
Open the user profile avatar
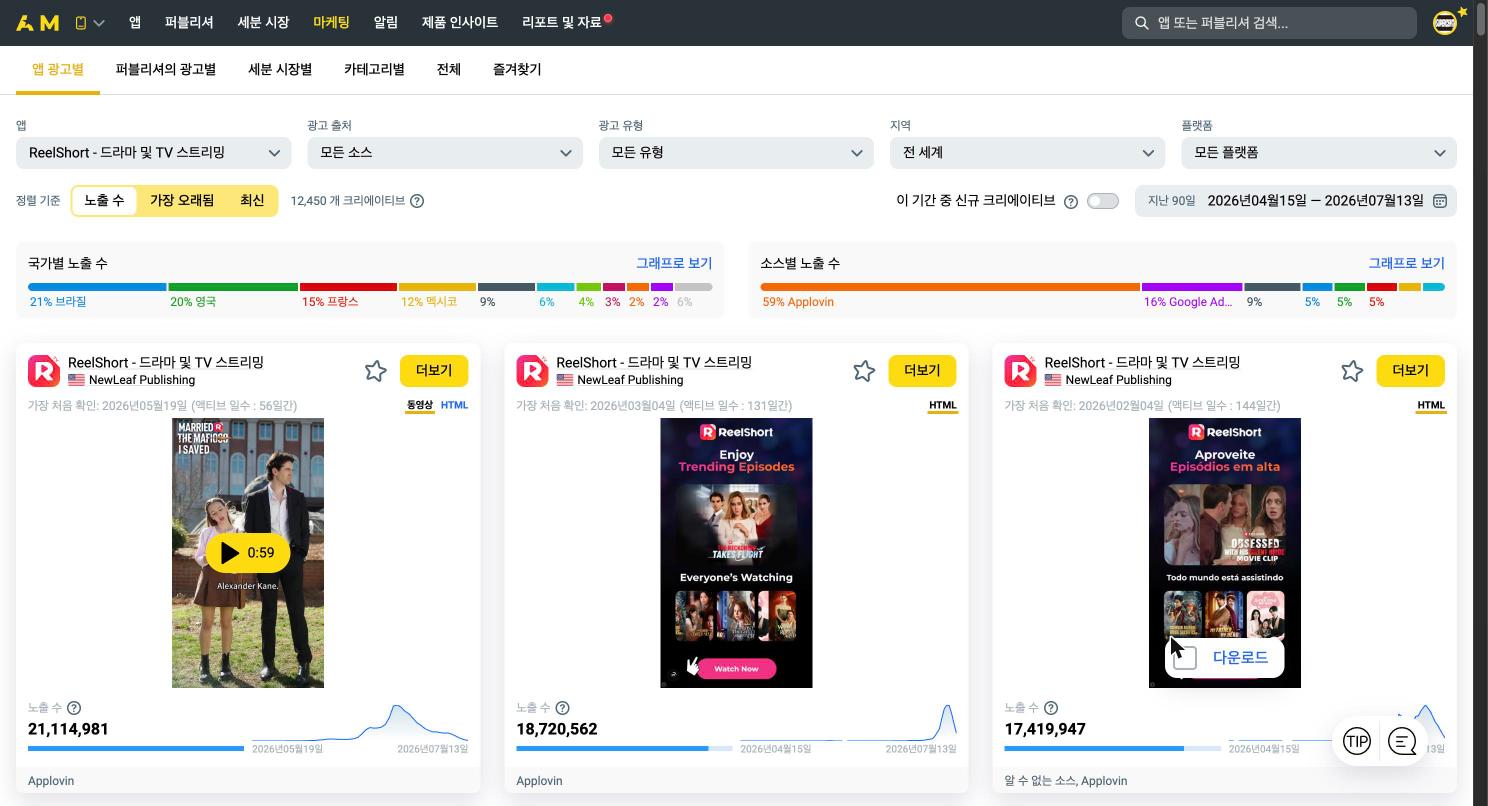pos(1445,23)
